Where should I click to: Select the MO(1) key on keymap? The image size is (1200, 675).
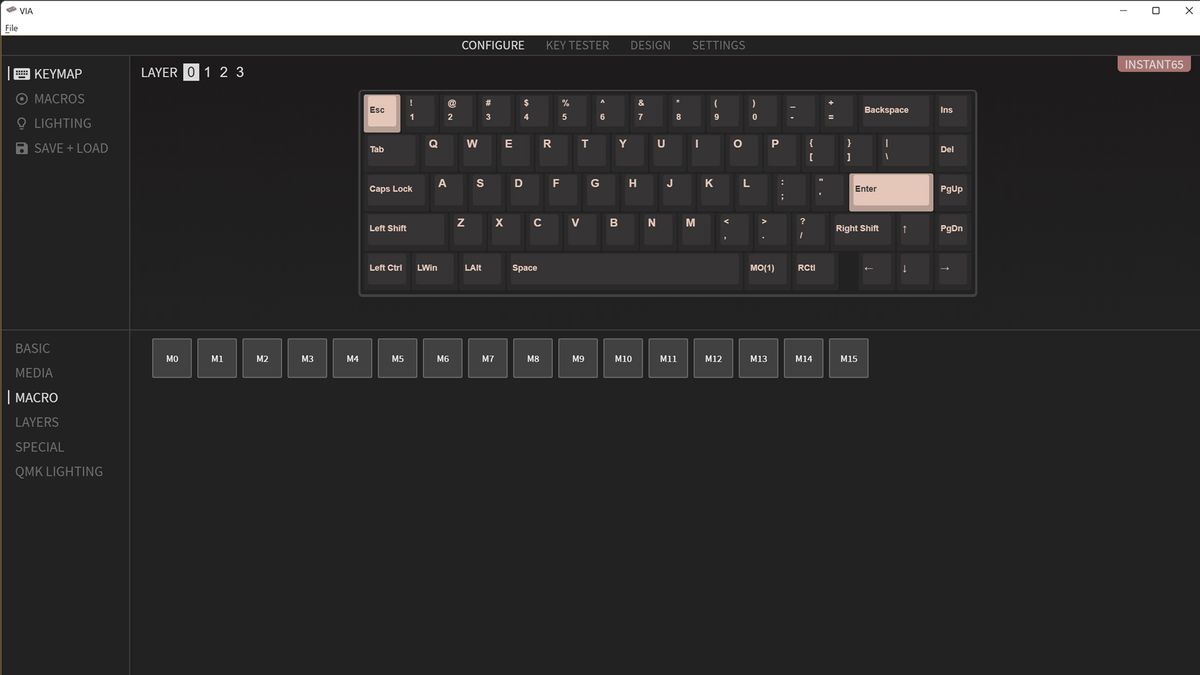point(766,270)
